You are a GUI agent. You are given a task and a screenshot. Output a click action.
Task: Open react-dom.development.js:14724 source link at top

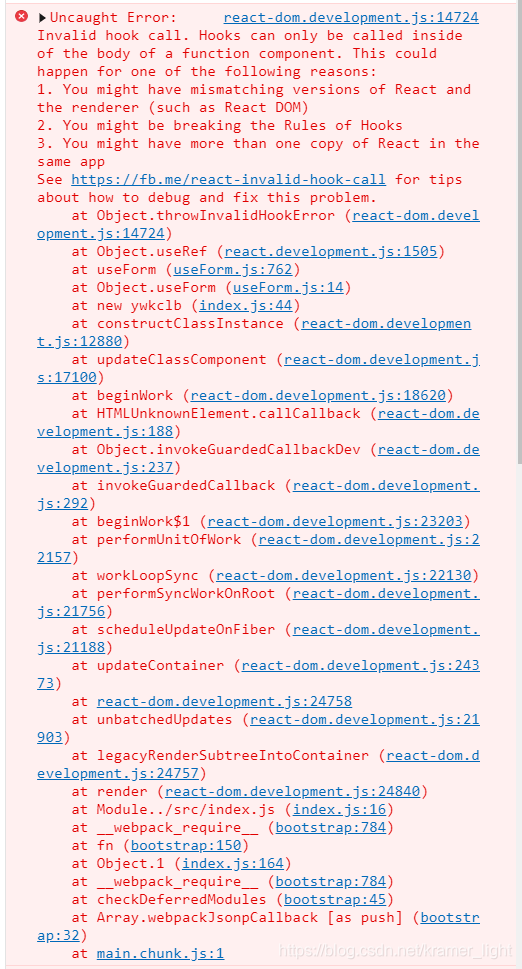tap(351, 18)
